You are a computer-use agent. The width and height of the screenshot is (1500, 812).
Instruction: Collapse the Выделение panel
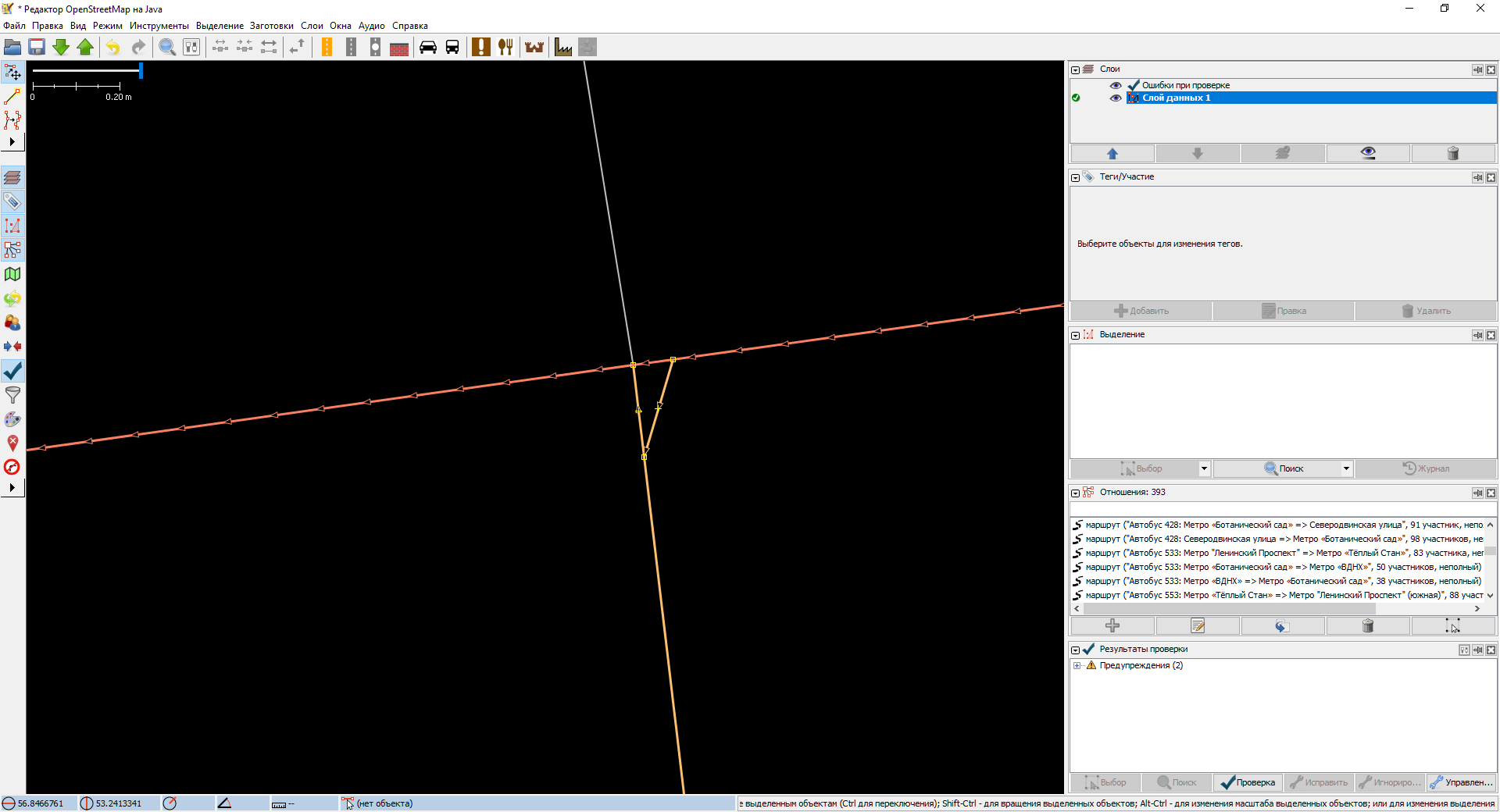click(1076, 335)
